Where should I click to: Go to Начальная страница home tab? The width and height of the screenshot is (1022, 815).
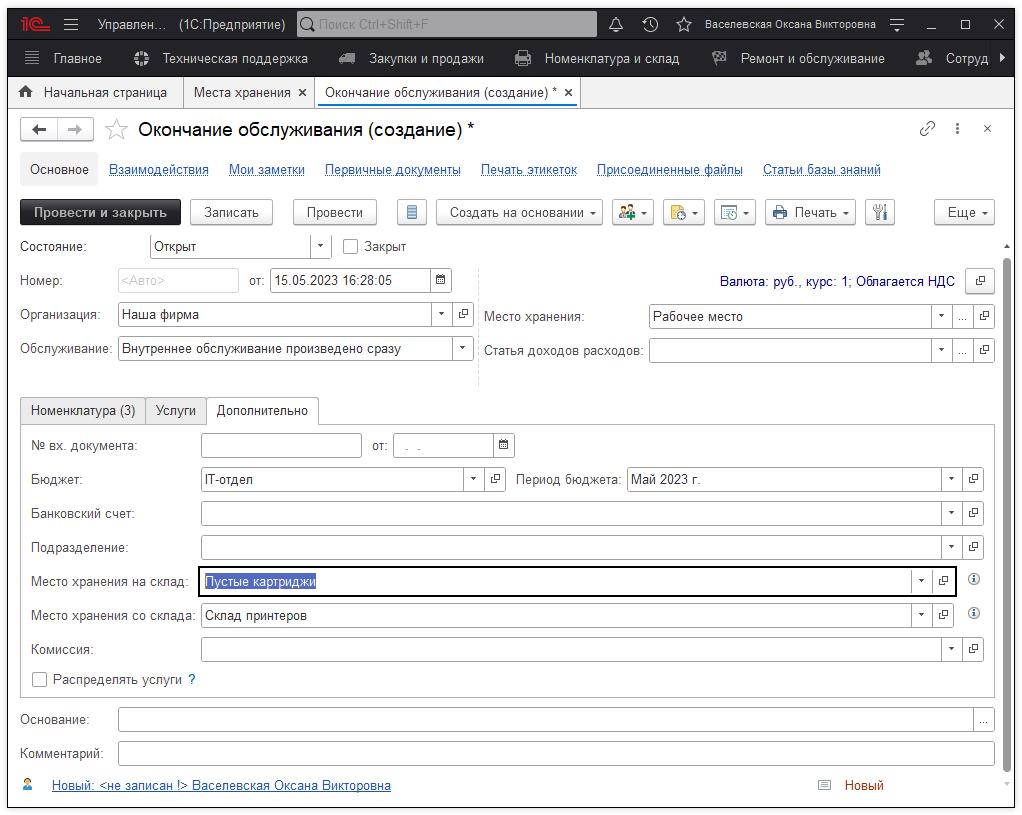[94, 92]
